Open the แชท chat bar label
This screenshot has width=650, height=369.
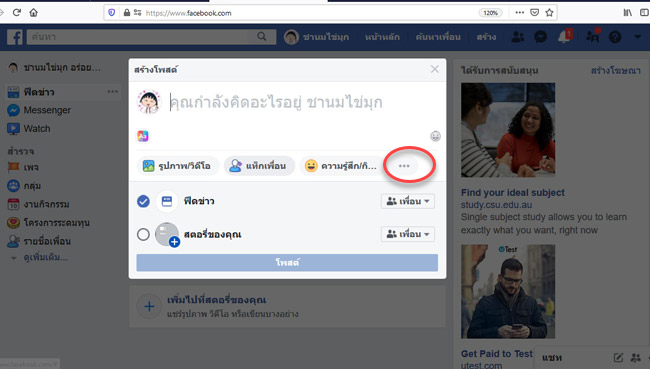[552, 357]
